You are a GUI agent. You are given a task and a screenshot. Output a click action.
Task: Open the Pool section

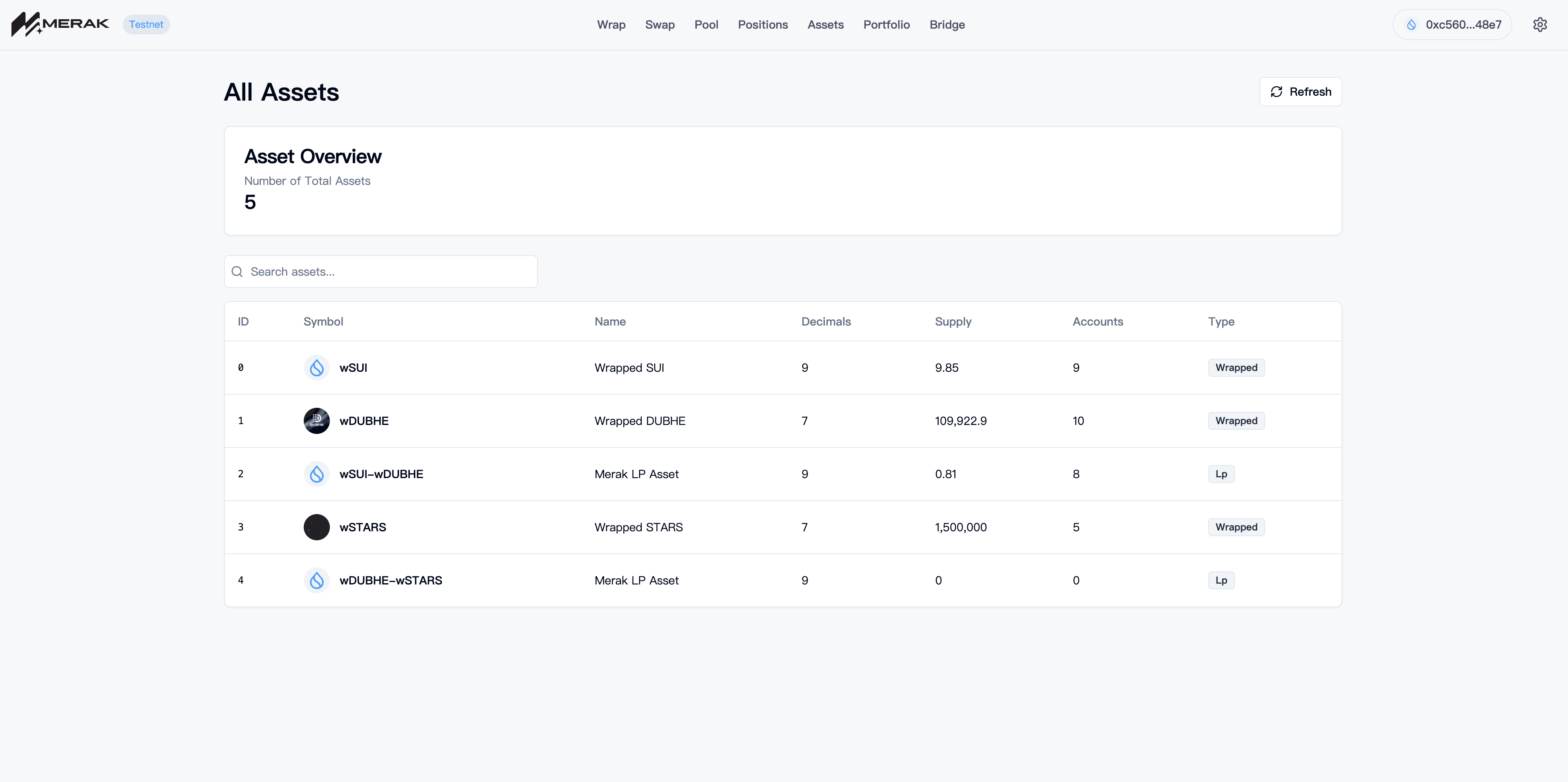click(706, 25)
